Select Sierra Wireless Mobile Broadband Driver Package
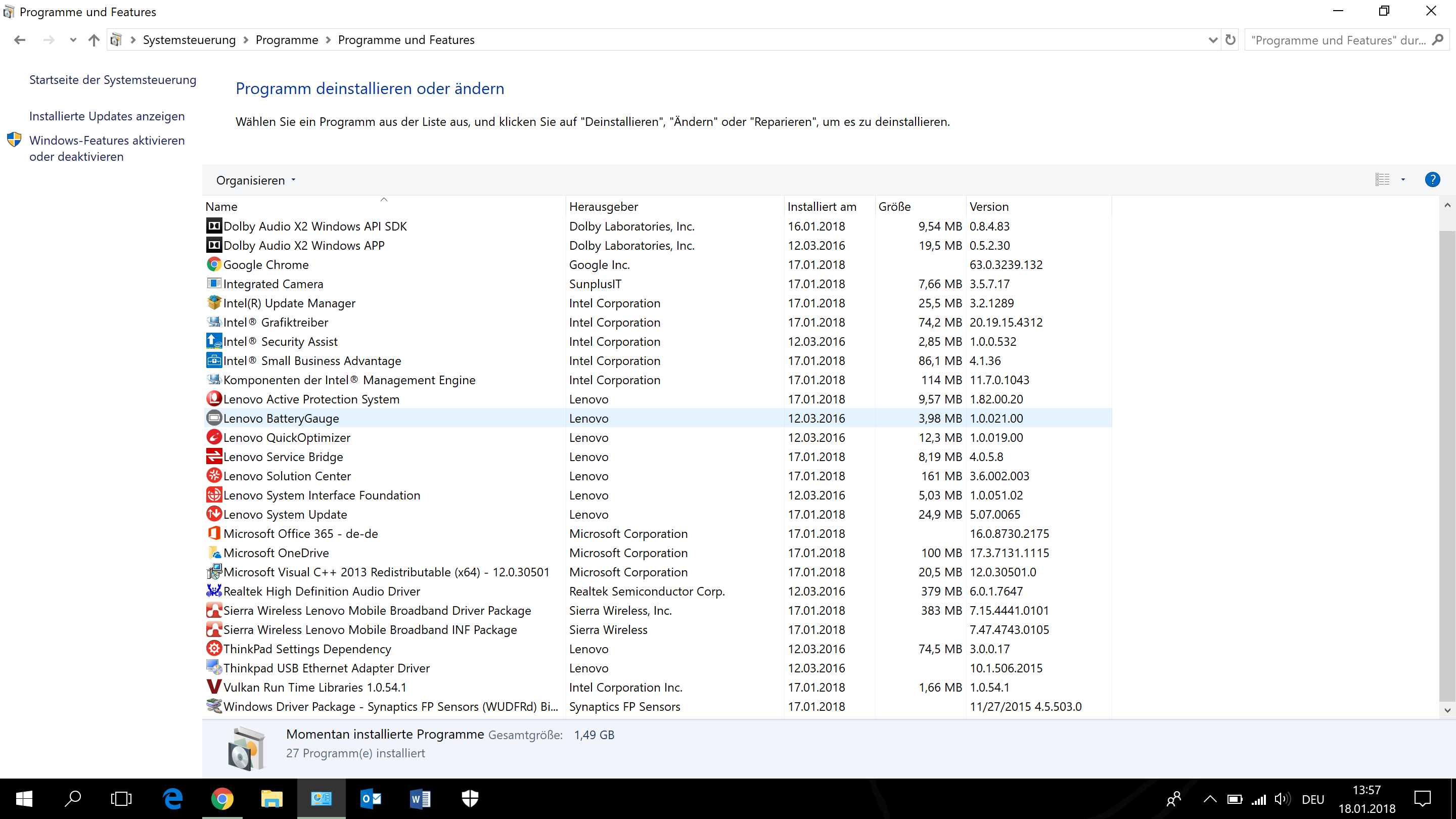Screen dimensions: 1456x819 pyautogui.click(x=657, y=610)
